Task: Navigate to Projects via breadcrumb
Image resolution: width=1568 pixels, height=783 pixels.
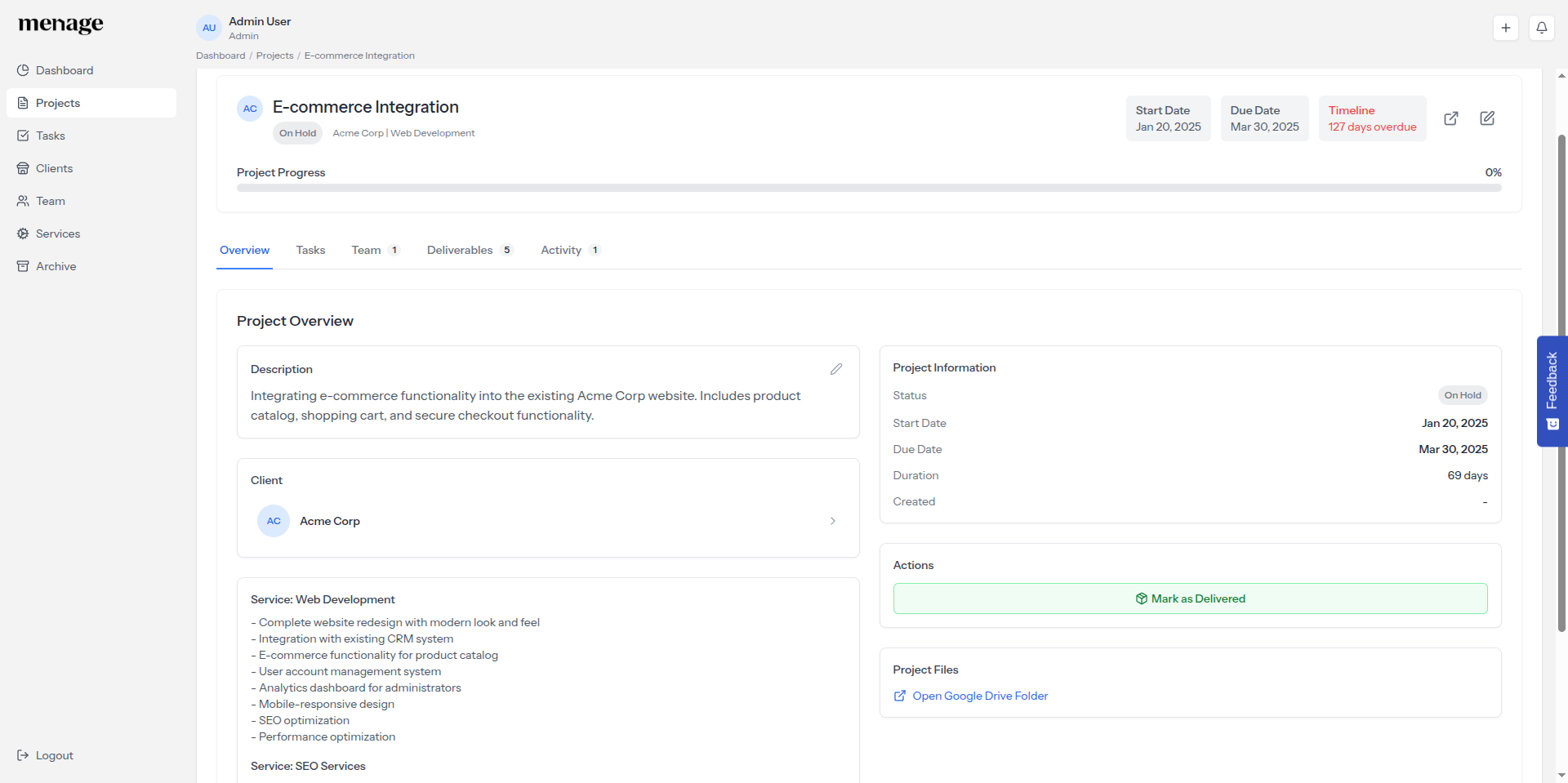Action: point(274,55)
